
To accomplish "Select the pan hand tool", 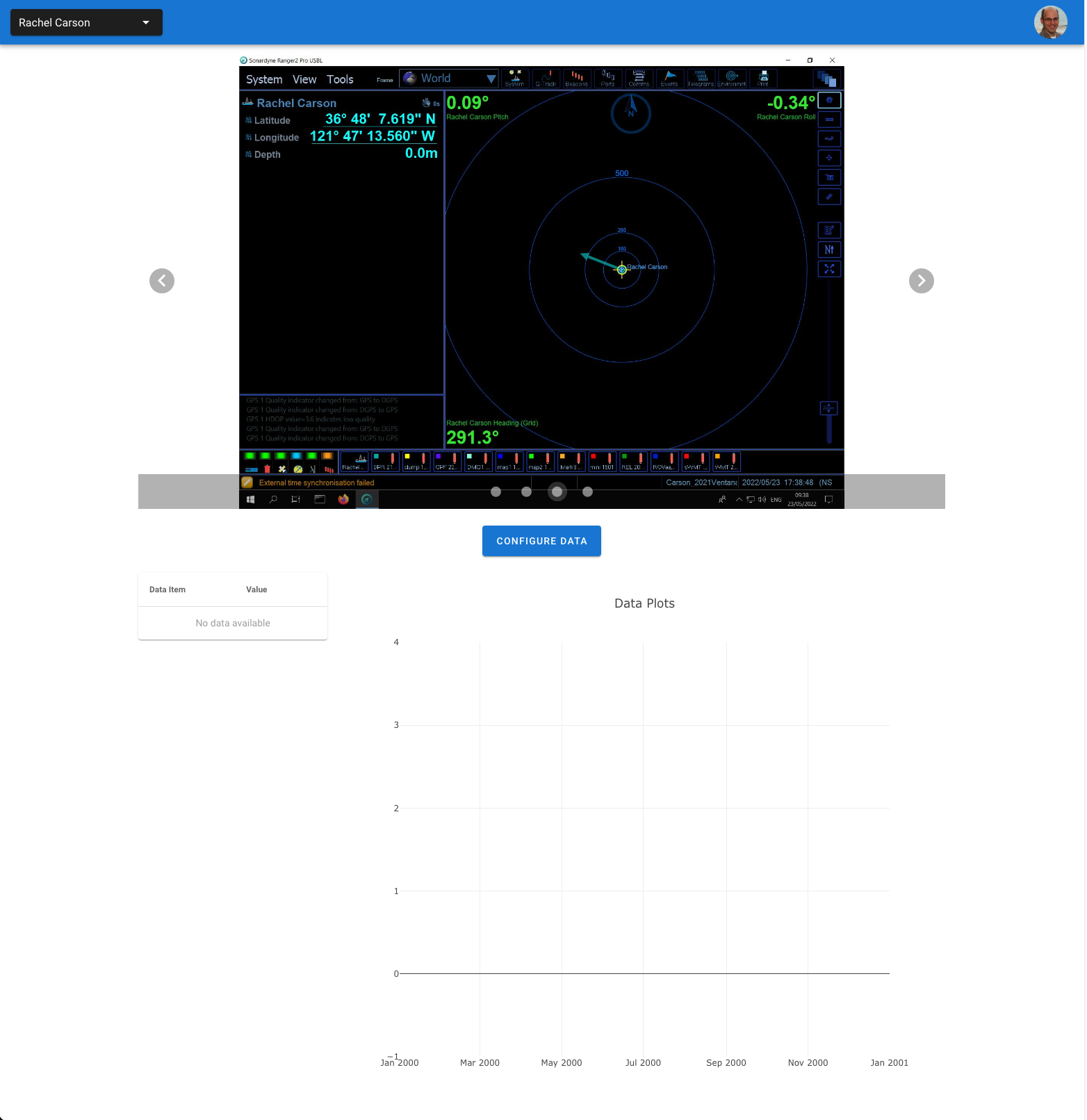I will [x=829, y=100].
